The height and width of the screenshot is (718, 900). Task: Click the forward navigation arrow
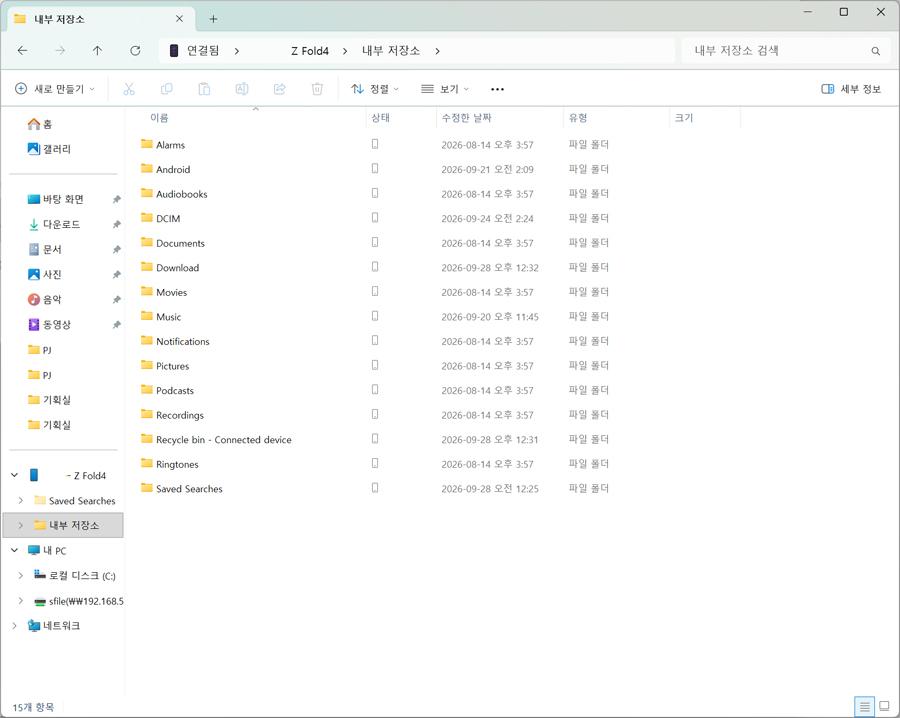pos(60,51)
